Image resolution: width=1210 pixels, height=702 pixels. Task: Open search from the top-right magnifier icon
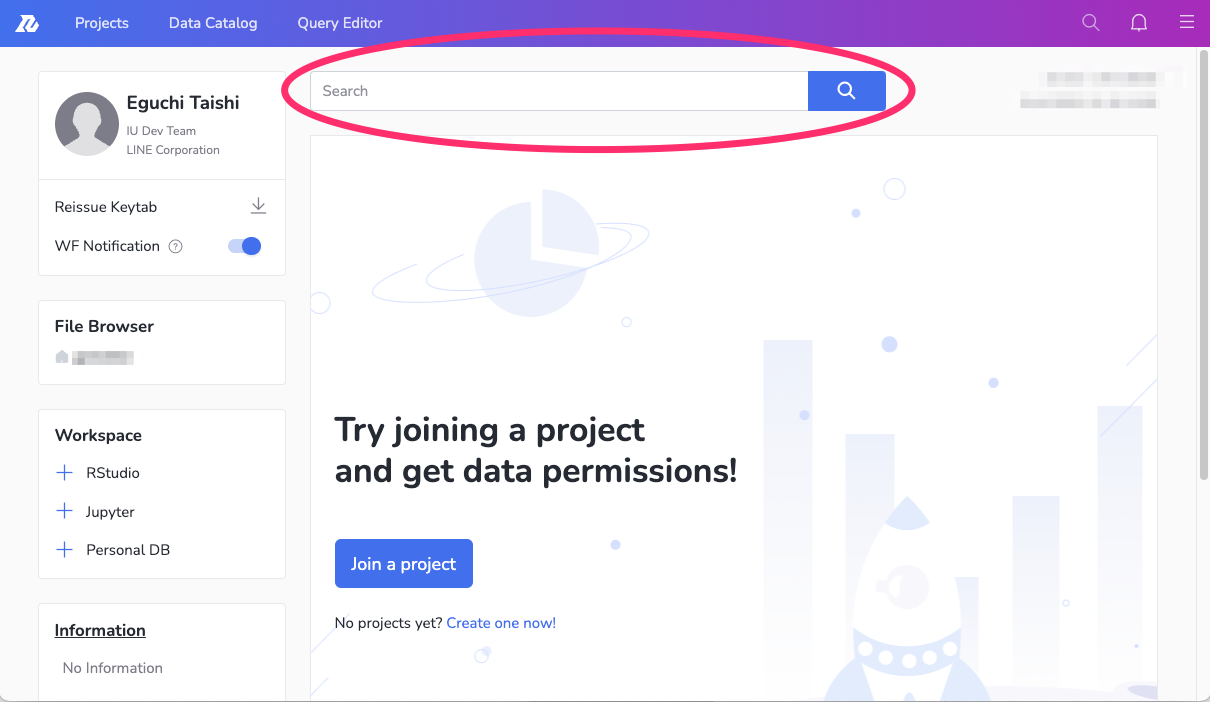(x=1091, y=23)
